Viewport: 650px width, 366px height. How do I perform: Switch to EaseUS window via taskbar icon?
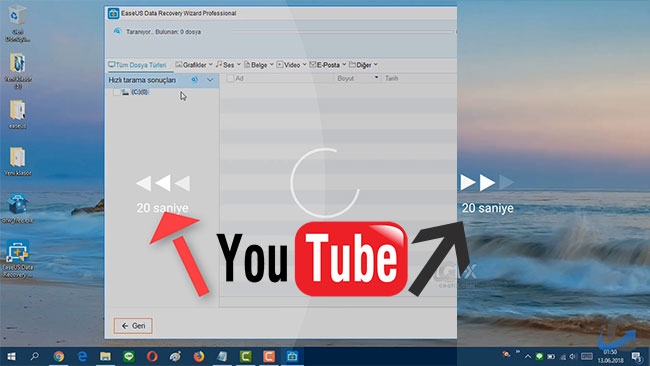pos(292,356)
